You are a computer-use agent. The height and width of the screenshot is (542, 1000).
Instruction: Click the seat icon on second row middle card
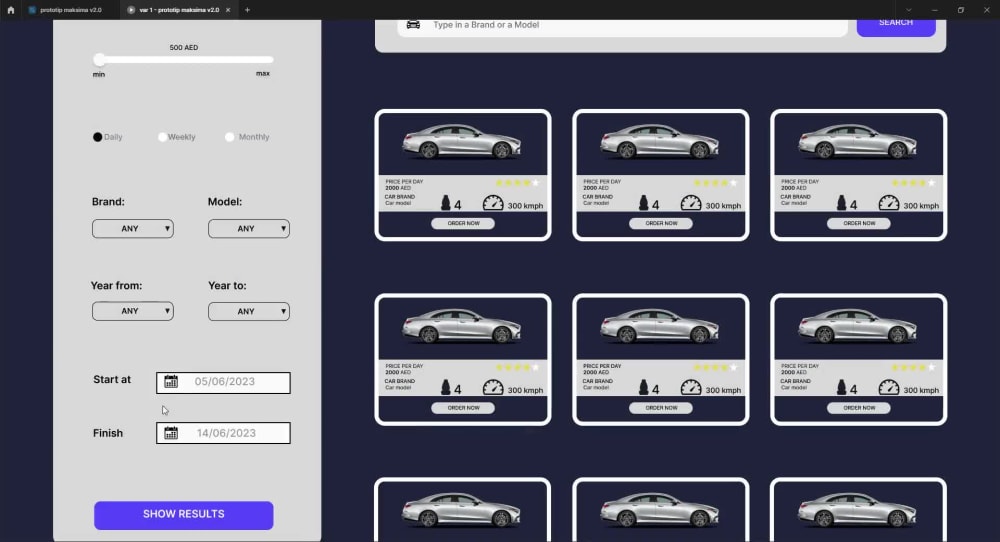point(643,387)
